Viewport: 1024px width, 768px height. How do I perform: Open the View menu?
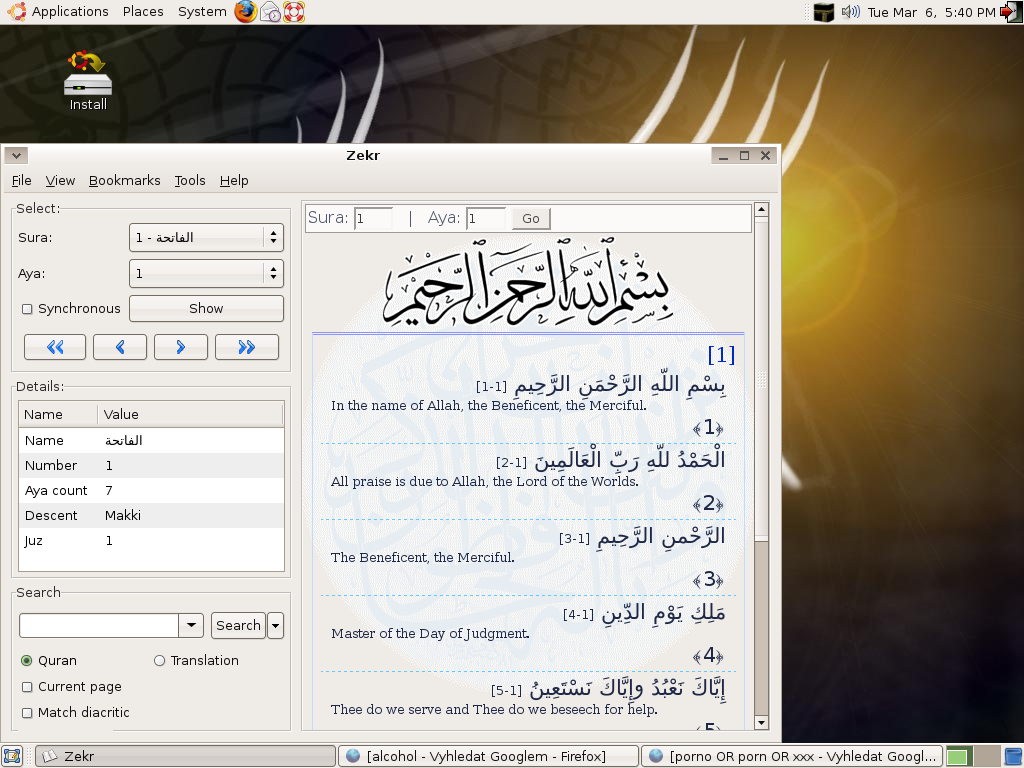[x=60, y=181]
